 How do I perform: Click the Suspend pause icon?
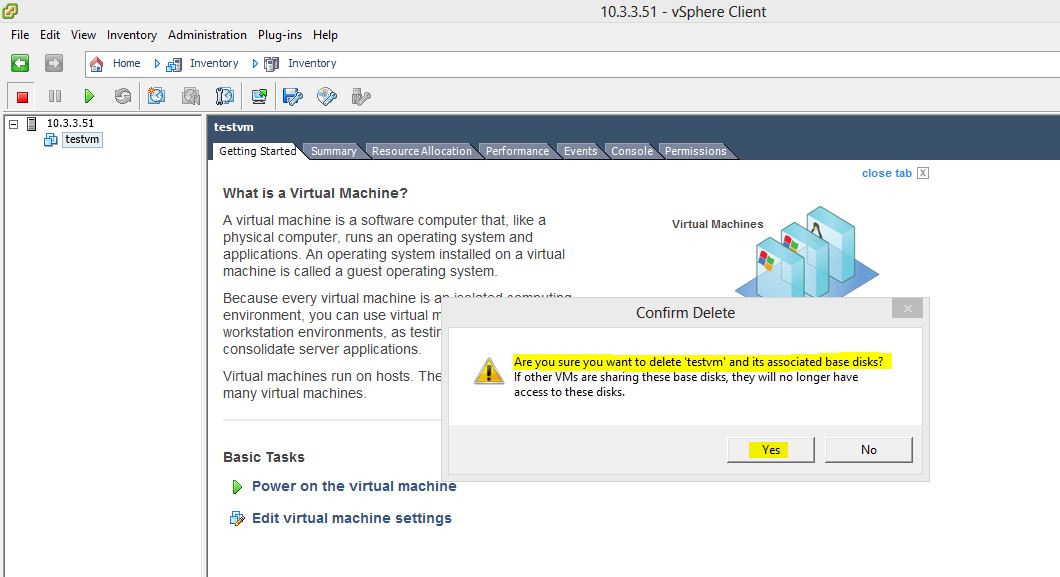[x=55, y=97]
